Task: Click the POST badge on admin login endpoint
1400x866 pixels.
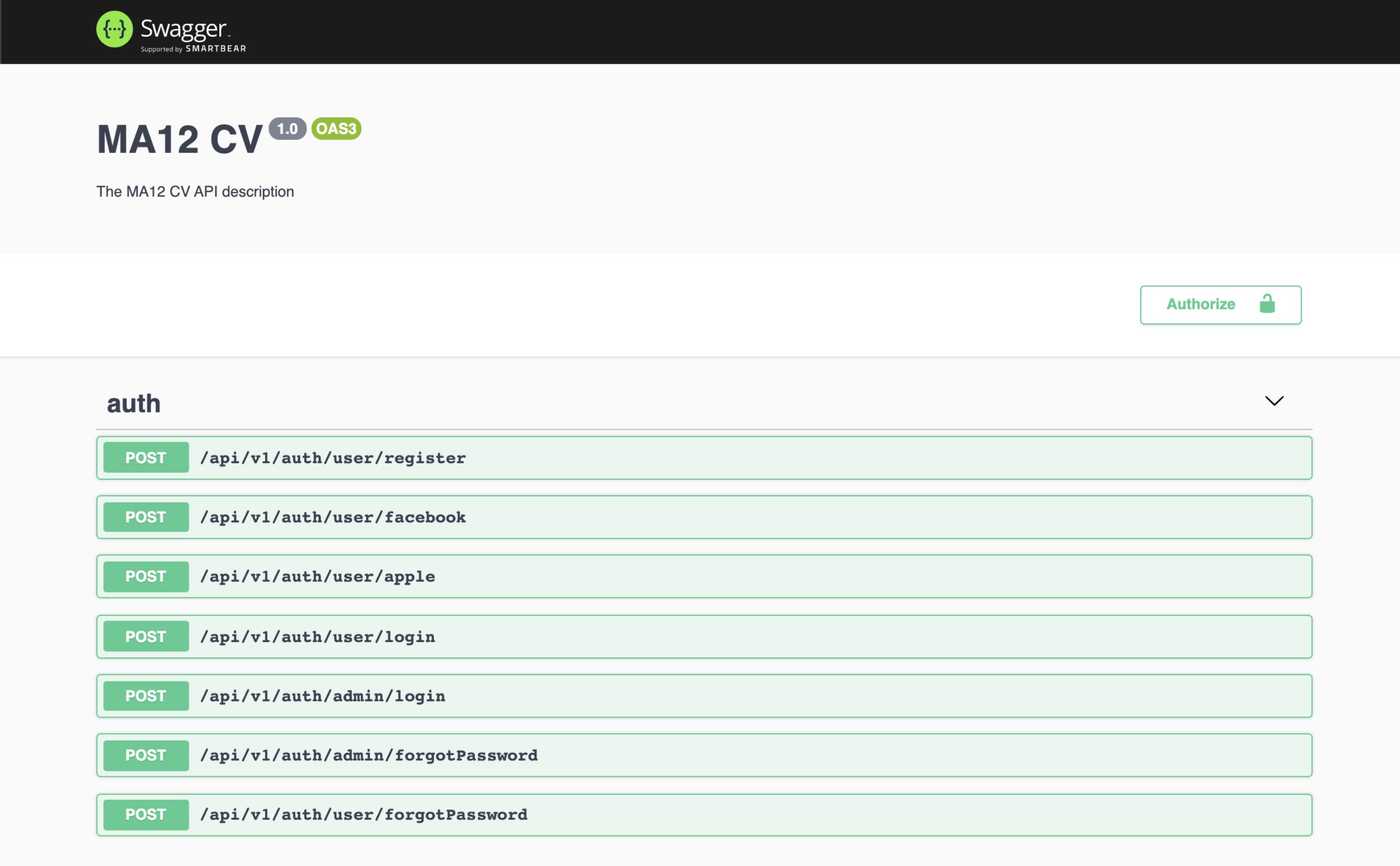Action: [x=145, y=695]
